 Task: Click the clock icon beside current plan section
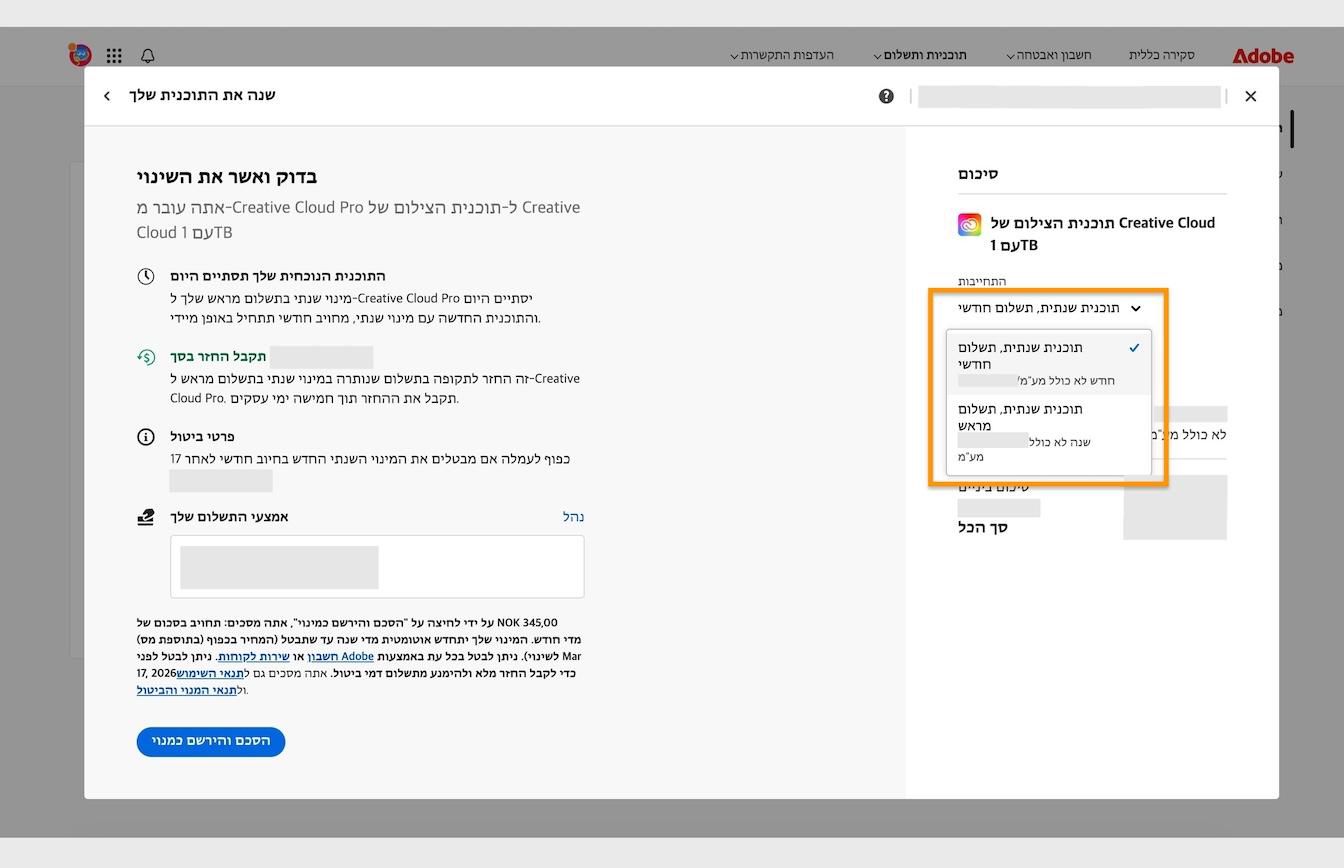click(146, 276)
